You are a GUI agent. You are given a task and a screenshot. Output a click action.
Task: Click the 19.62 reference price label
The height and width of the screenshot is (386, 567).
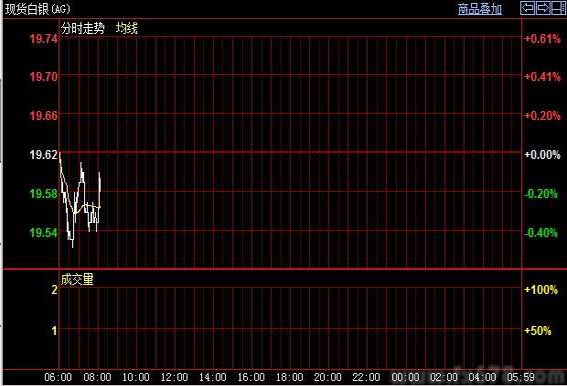[43, 155]
